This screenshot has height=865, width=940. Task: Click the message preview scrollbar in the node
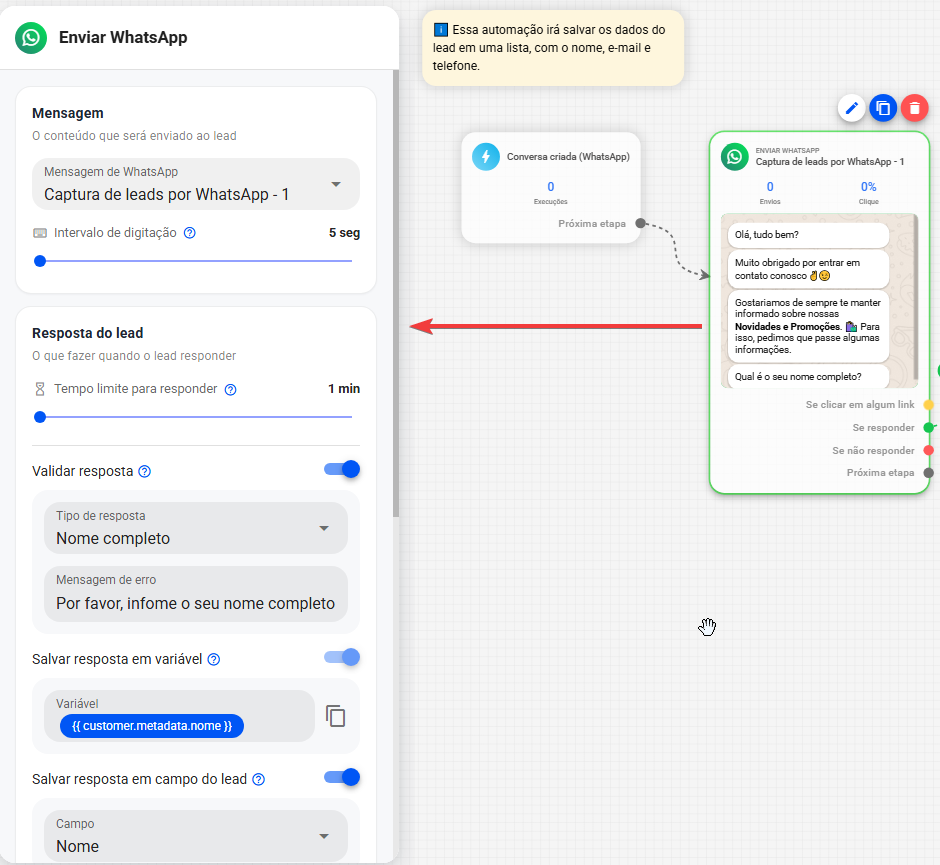tap(915, 297)
